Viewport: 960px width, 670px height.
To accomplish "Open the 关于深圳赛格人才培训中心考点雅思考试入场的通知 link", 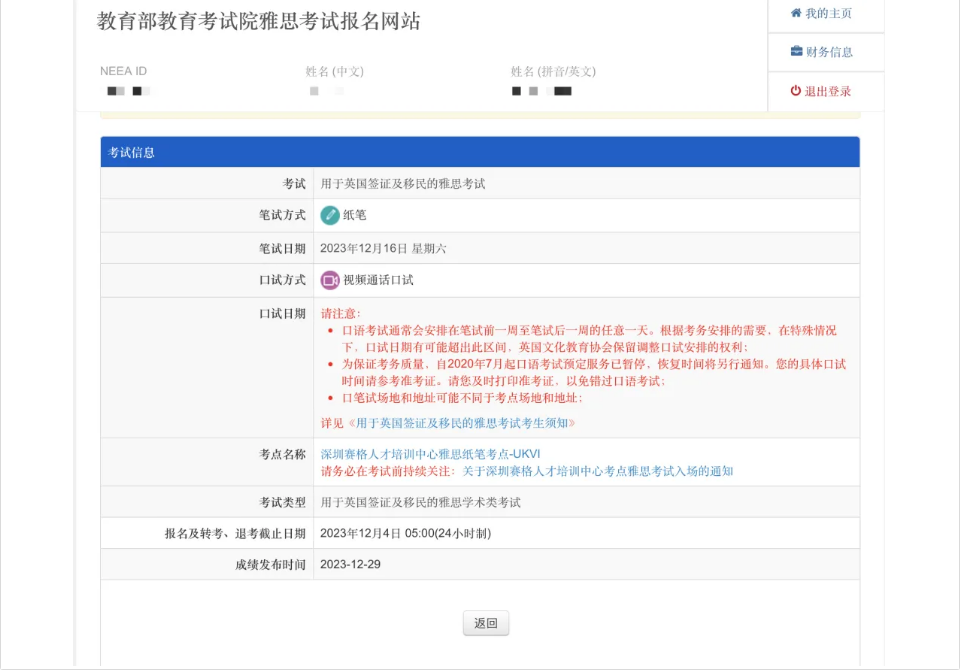I will (598, 471).
